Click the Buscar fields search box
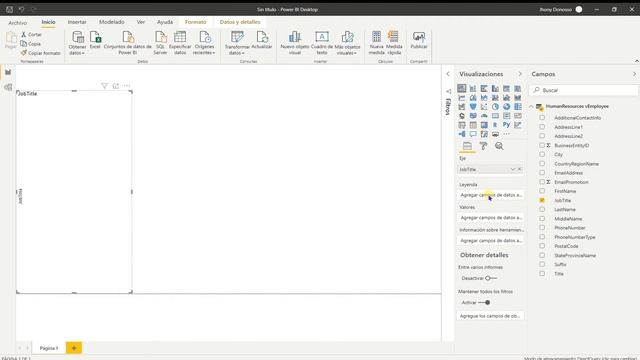Screen dimensions: 640x360 coord(583,90)
